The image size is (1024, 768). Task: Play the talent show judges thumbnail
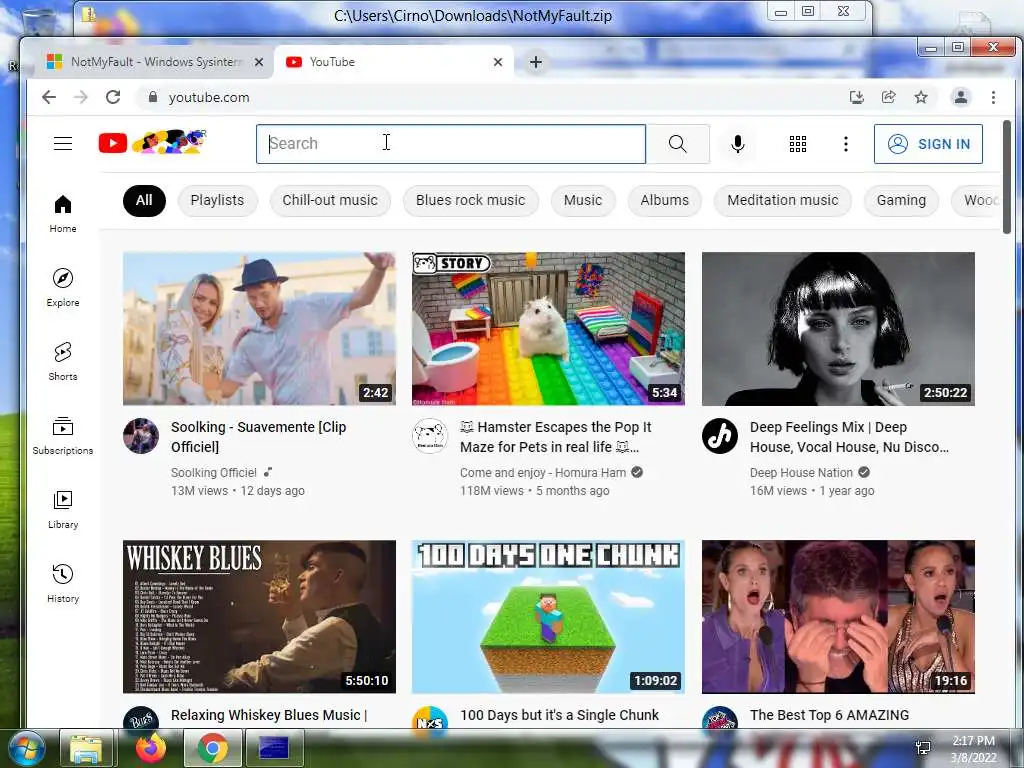pos(838,616)
